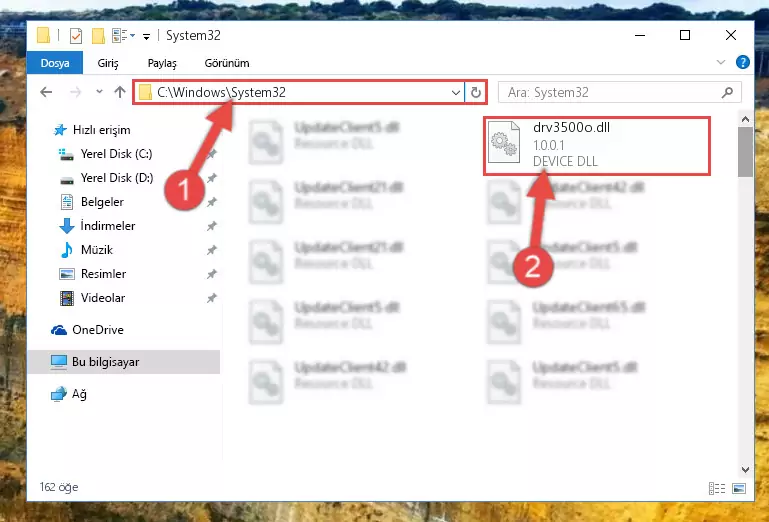Image resolution: width=769 pixels, height=522 pixels.
Task: Go back with the left arrow
Action: 46,92
